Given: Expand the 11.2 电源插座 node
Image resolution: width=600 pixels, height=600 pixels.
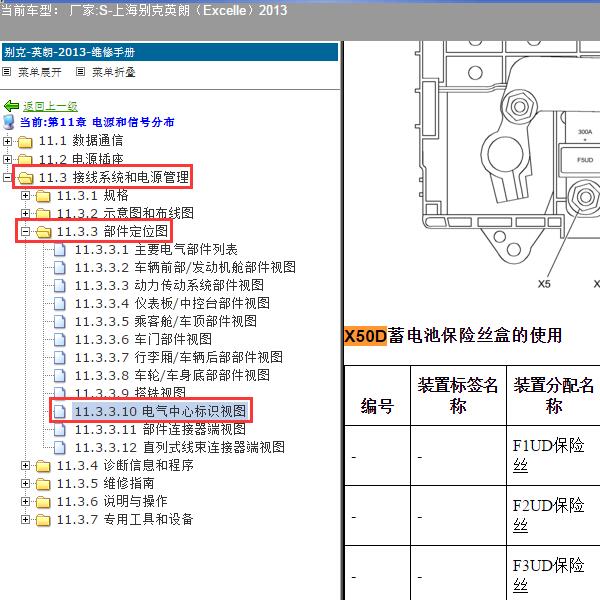Looking at the screenshot, I should click(7, 159).
